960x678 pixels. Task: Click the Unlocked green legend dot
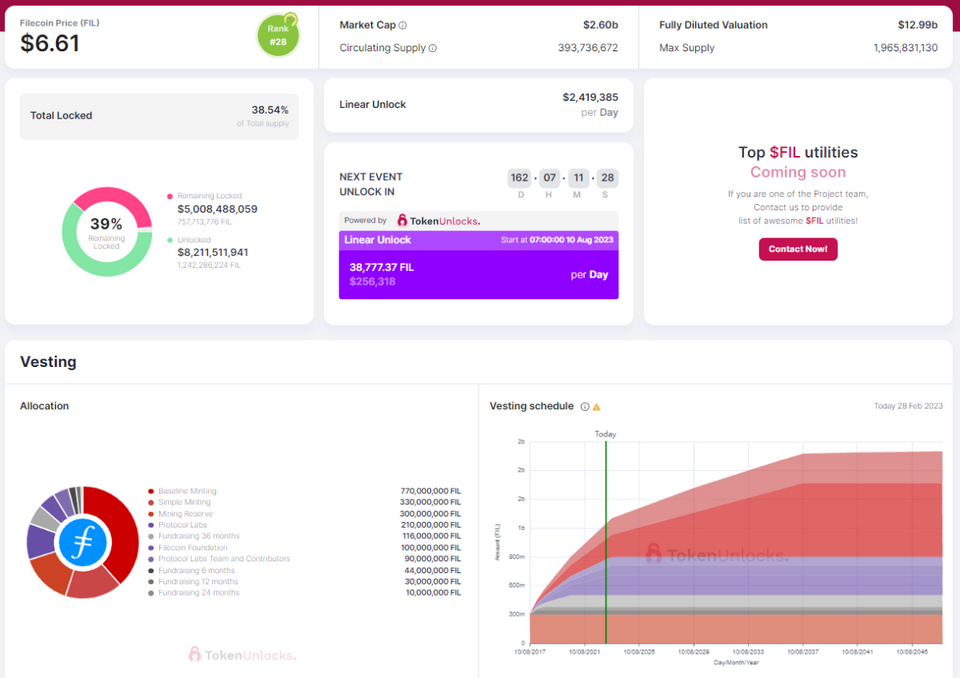pos(170,240)
